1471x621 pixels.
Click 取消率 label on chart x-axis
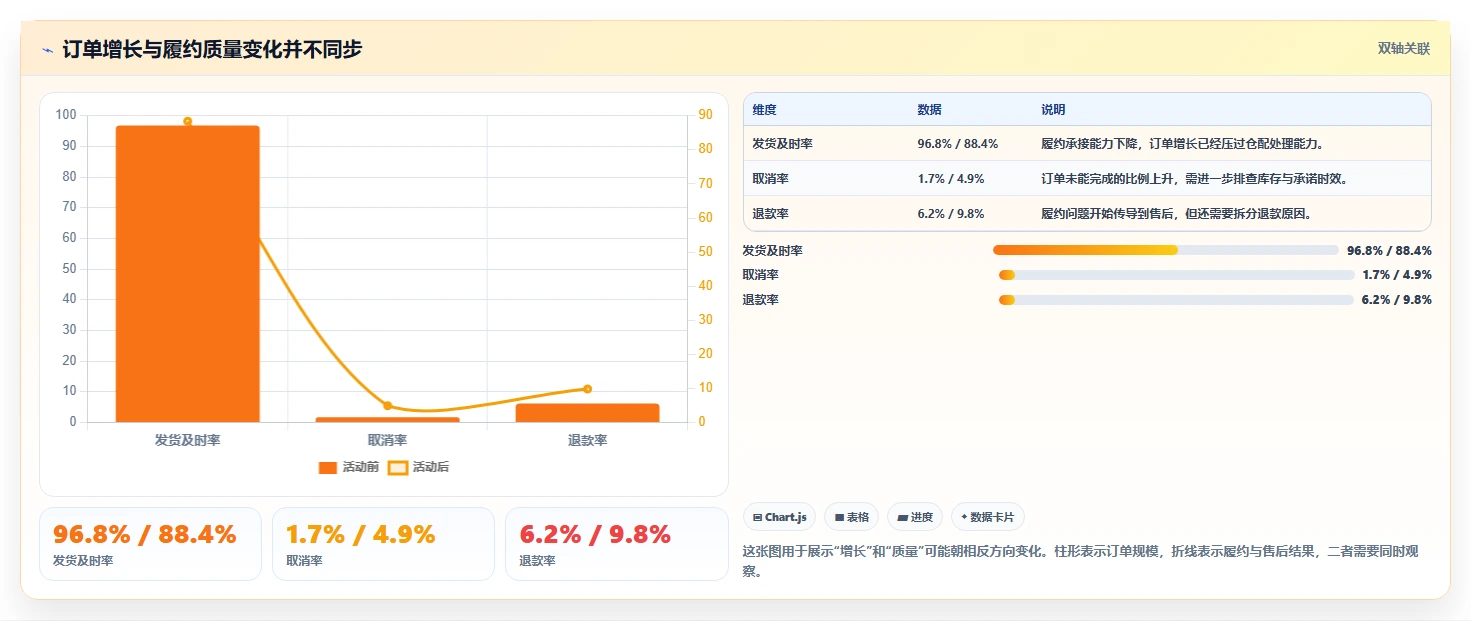(x=388, y=440)
